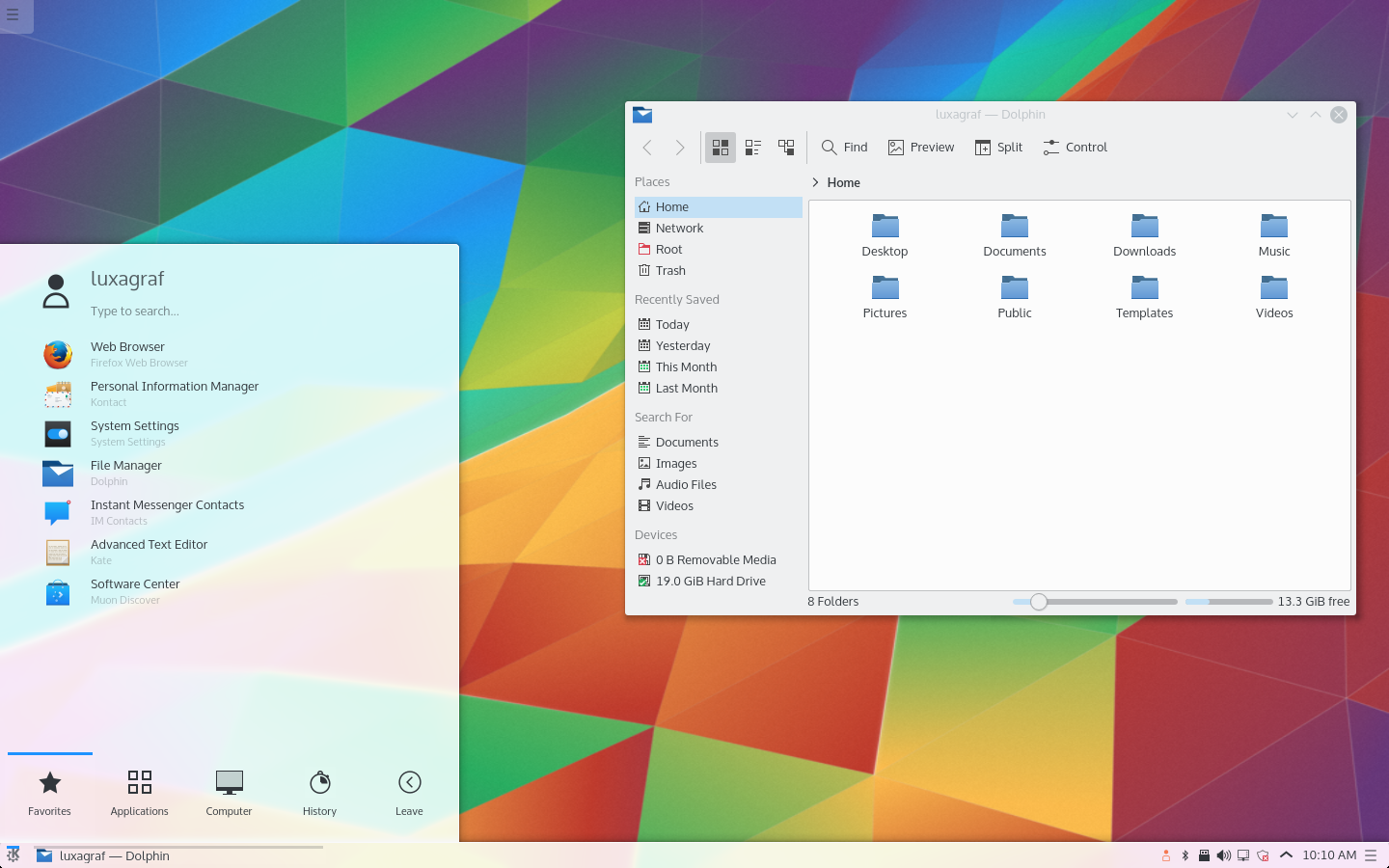
Task: Open Find in the Dolphin toolbar
Action: pos(843,147)
